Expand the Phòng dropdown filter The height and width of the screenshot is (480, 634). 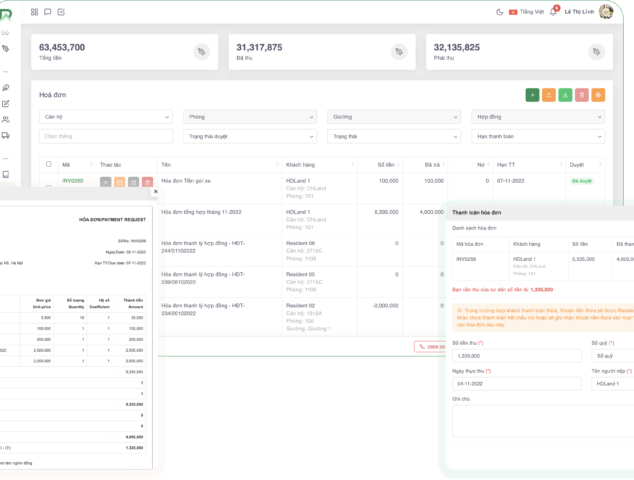(252, 117)
